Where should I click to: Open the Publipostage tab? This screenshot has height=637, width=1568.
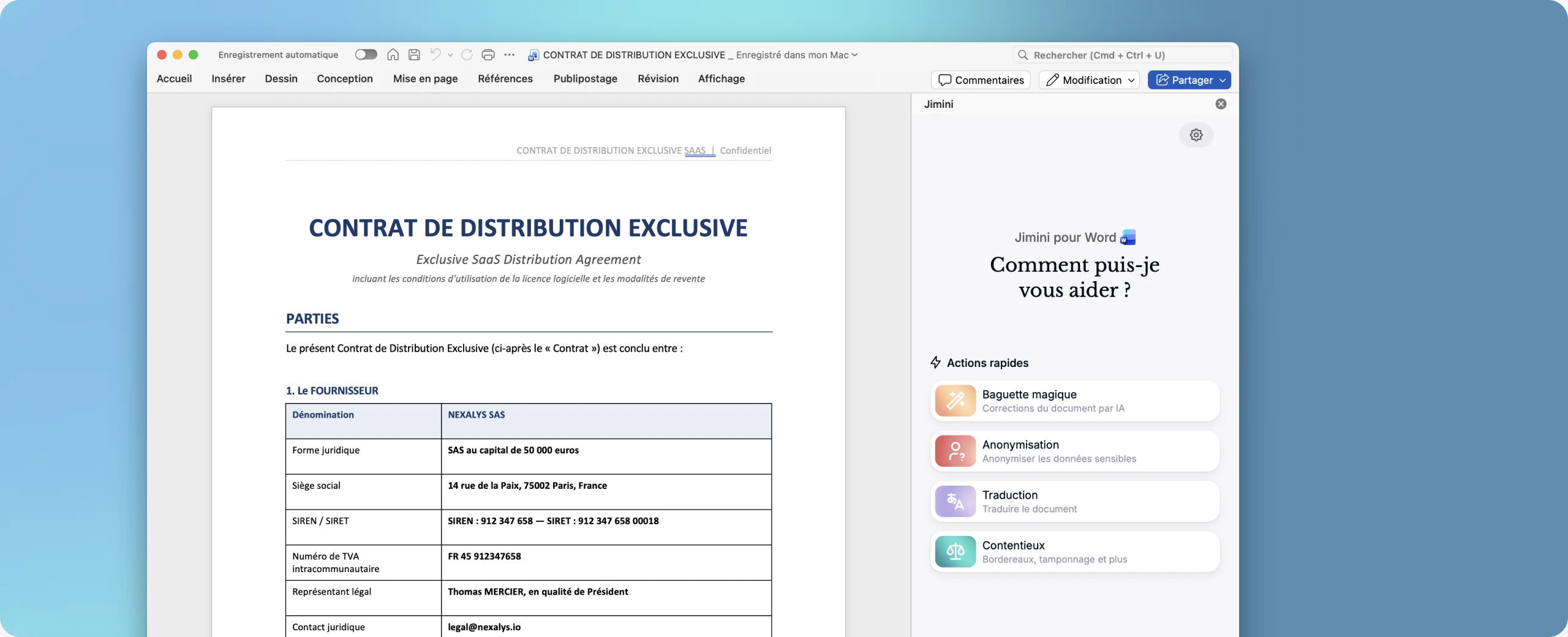(x=586, y=78)
